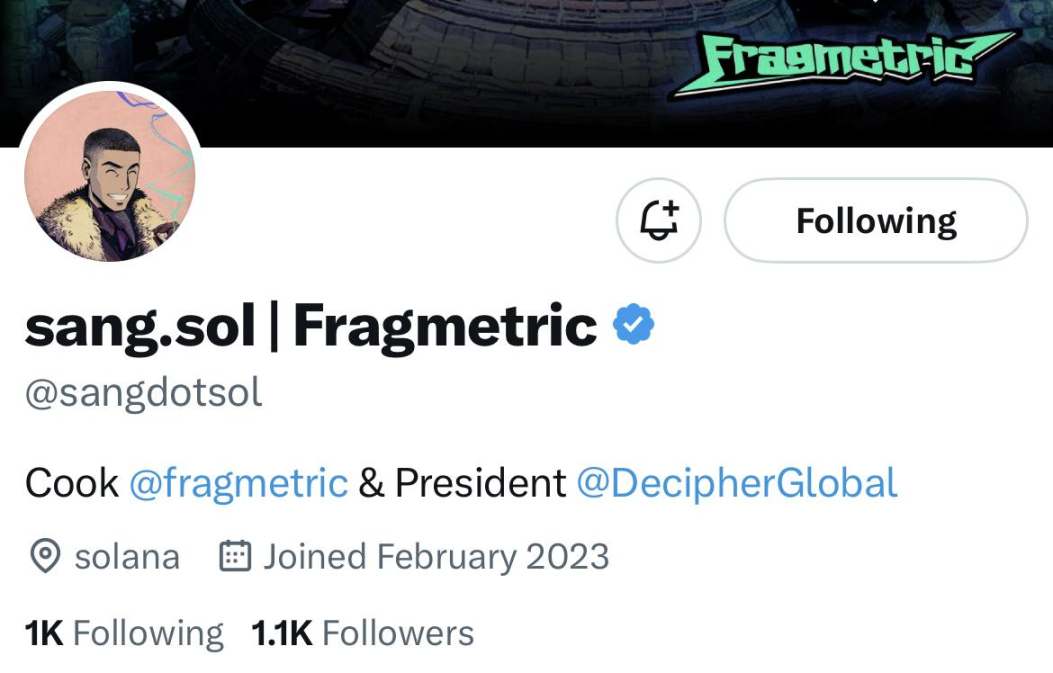Viewport: 1053px width, 673px height.
Task: View the 1.1K Followers list
Action: [362, 633]
